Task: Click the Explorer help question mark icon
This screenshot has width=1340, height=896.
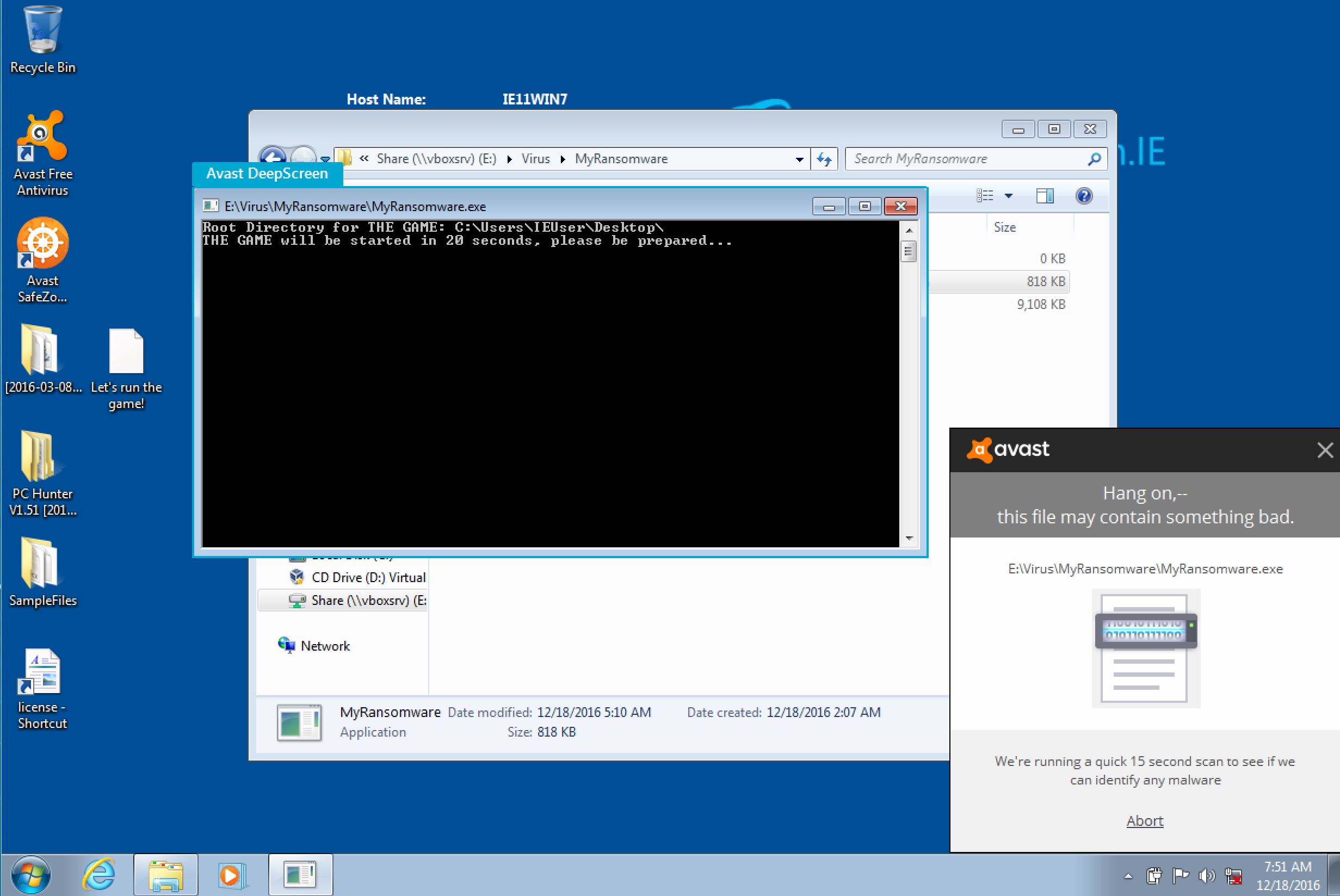Action: coord(1083,196)
